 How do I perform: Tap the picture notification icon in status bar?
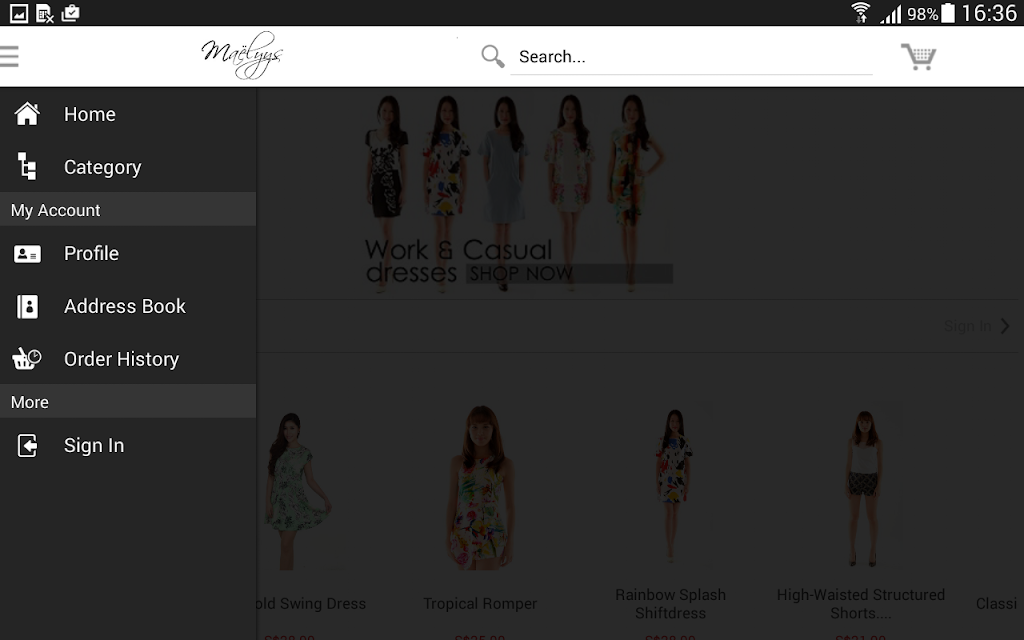tap(19, 13)
